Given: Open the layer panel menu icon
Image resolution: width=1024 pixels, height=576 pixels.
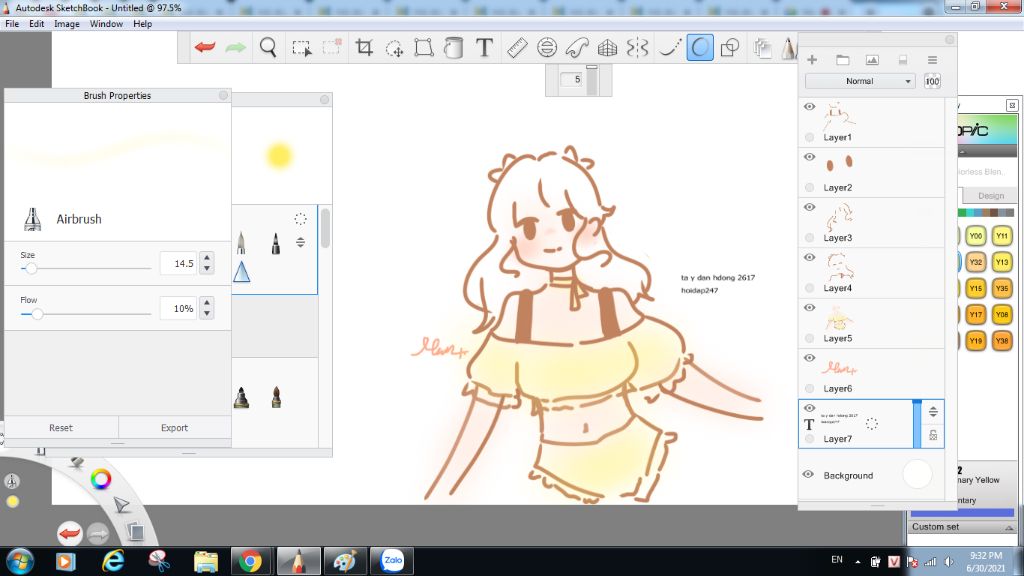Looking at the screenshot, I should [x=932, y=59].
